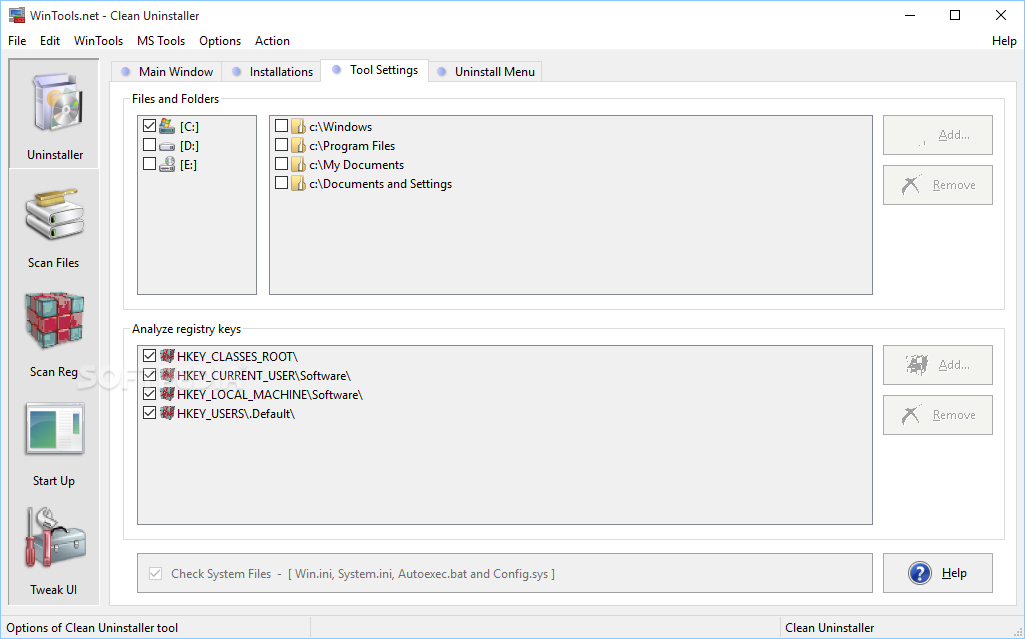Open the WinTools menu
The image size is (1025, 639).
click(x=98, y=41)
